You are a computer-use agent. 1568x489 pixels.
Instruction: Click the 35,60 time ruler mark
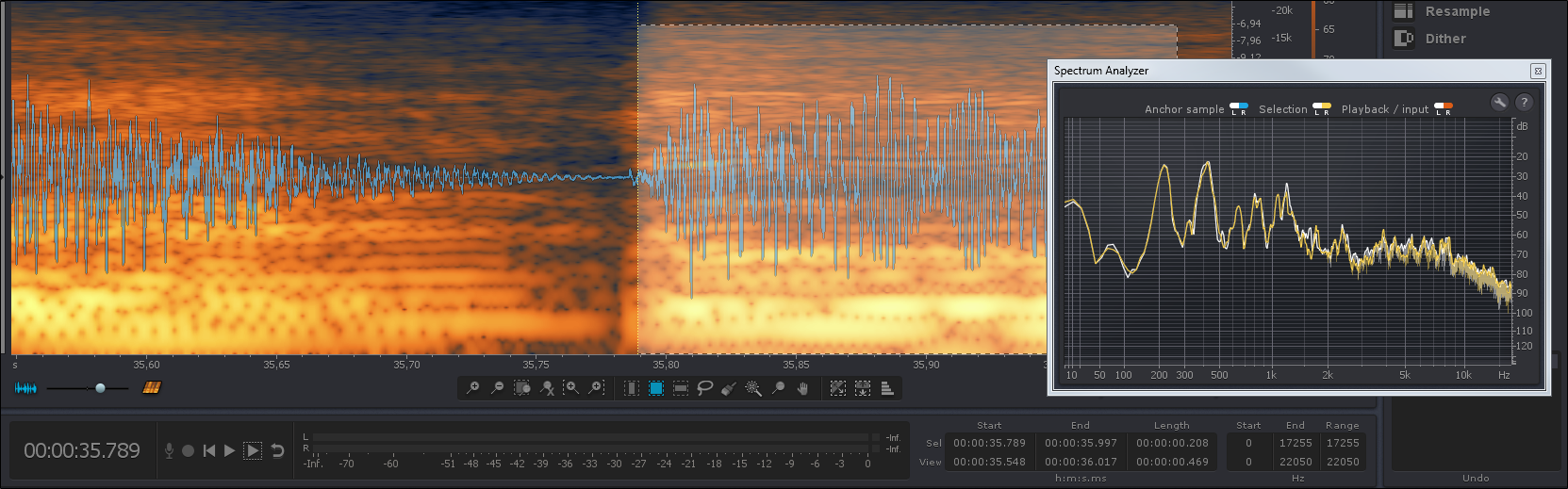point(146,365)
